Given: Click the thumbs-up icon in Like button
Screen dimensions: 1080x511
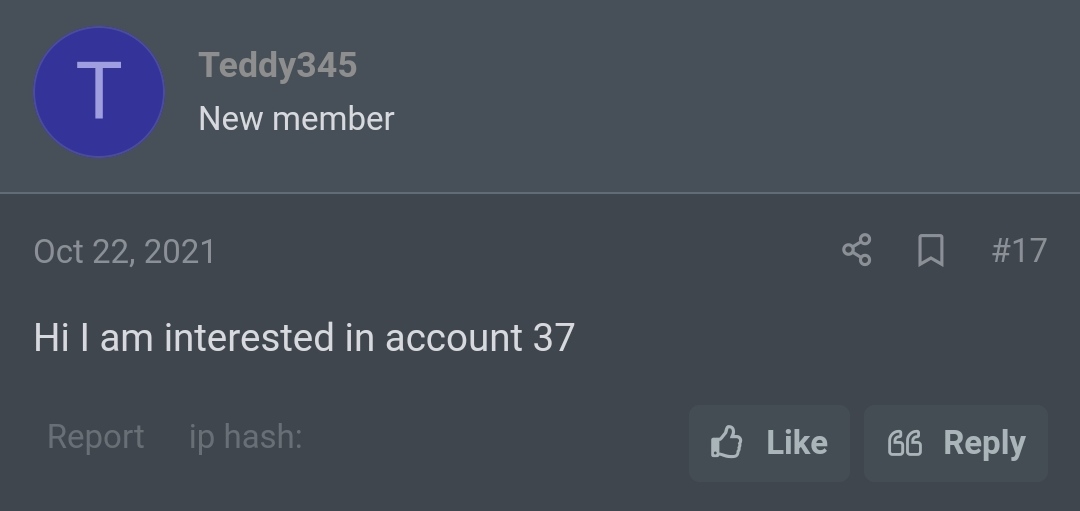Looking at the screenshot, I should 727,442.
